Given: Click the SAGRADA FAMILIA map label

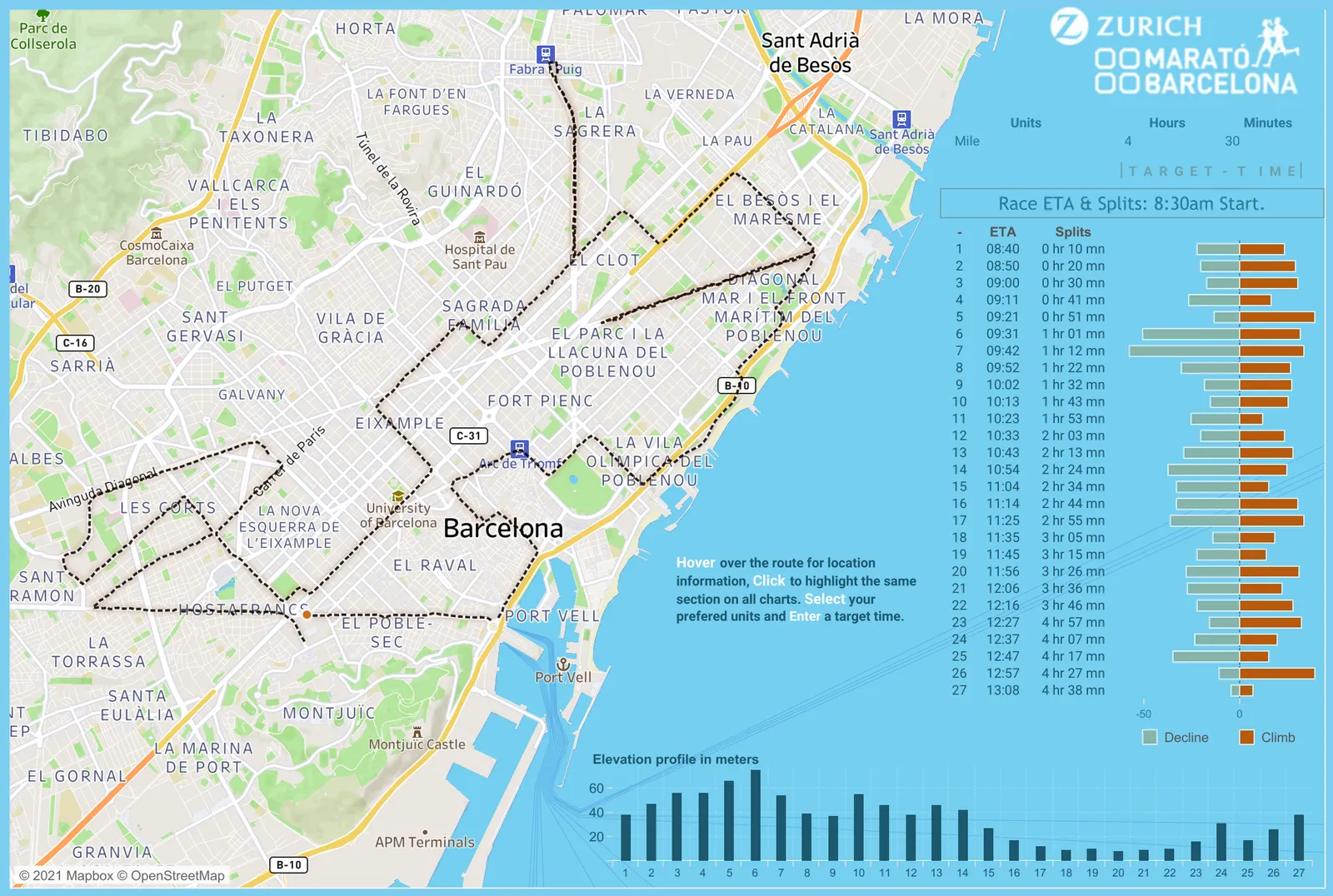Looking at the screenshot, I should click(484, 316).
